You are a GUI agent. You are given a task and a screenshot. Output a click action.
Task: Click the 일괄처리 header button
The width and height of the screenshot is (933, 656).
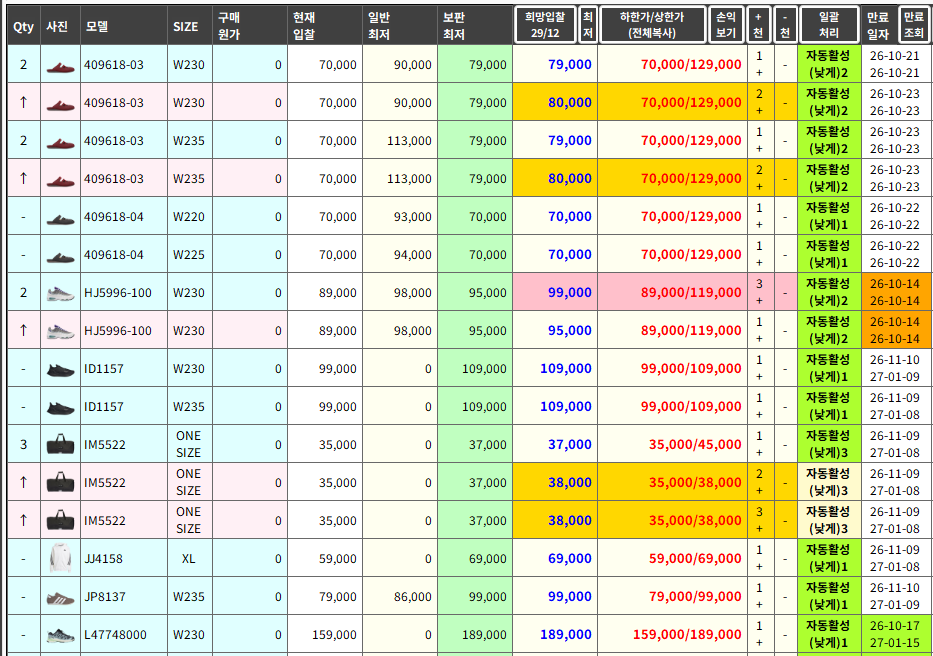(829, 25)
